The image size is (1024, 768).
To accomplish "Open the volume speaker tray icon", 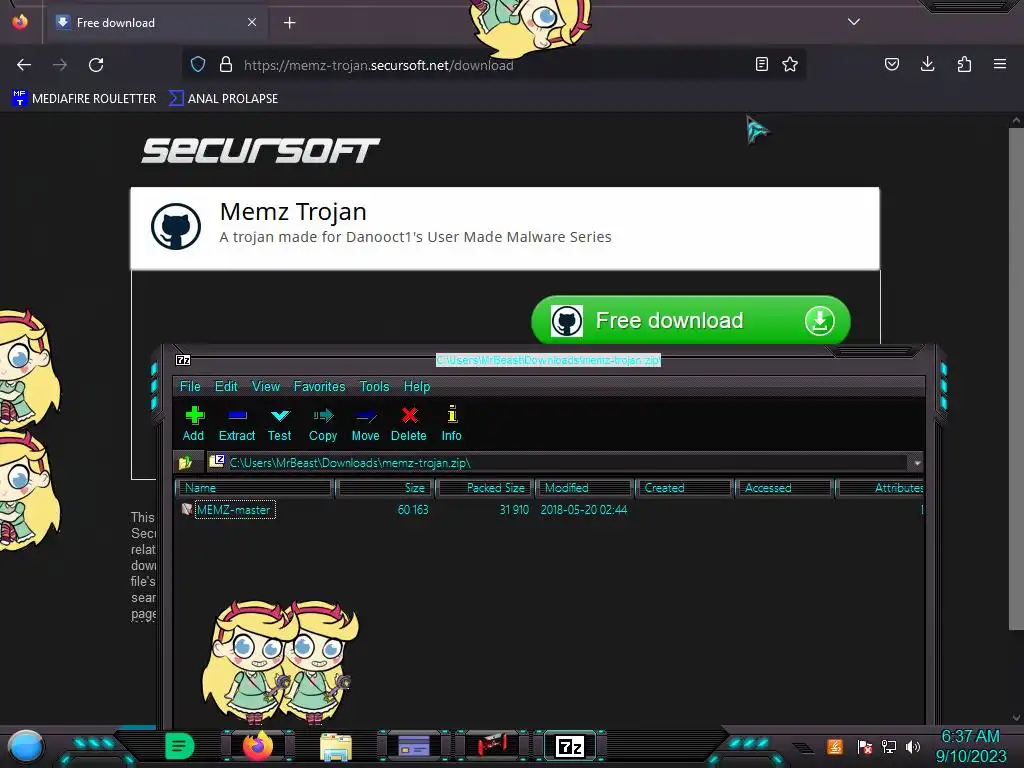I will point(913,746).
